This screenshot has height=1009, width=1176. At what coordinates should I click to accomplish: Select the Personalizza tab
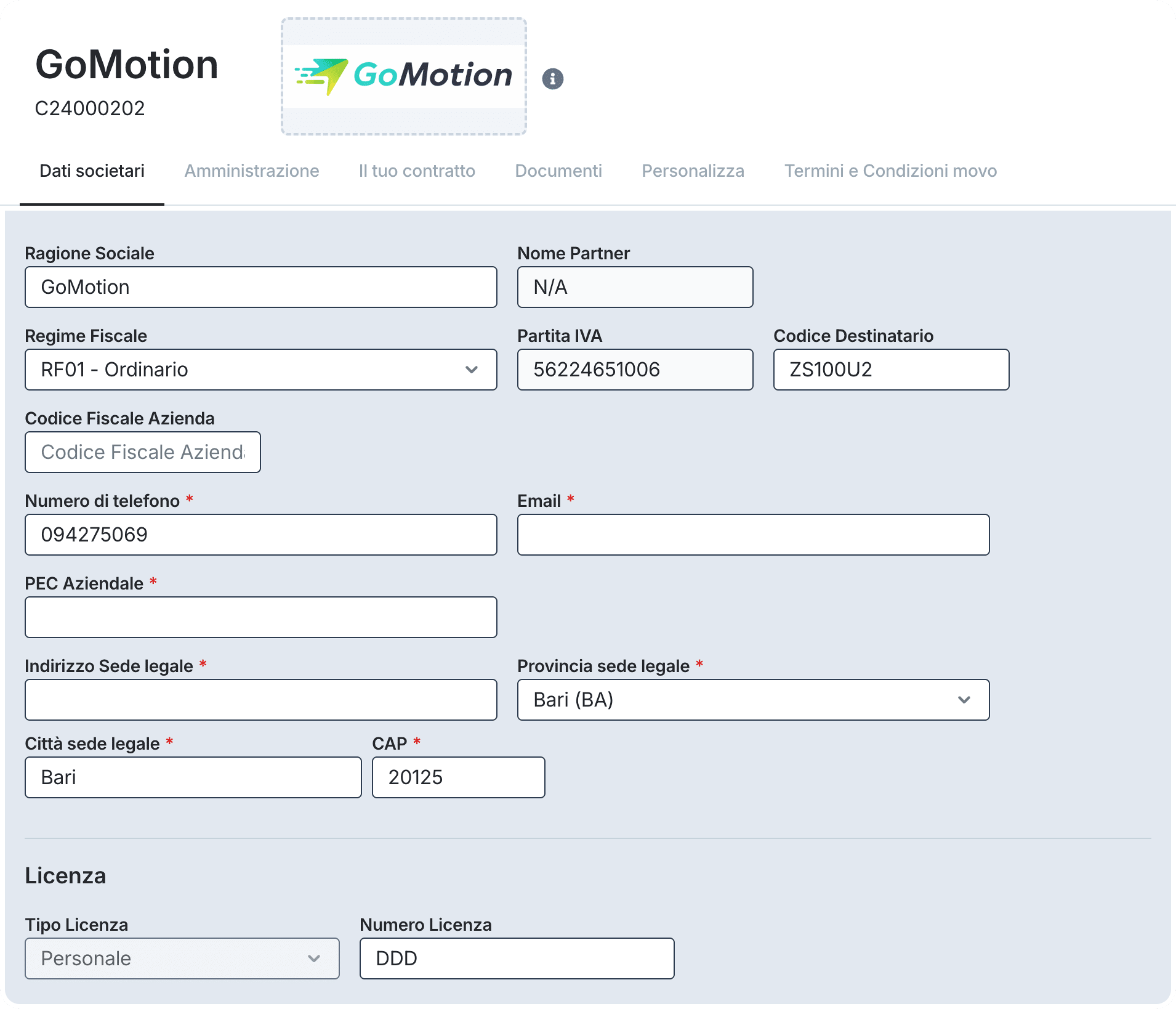pyautogui.click(x=693, y=171)
